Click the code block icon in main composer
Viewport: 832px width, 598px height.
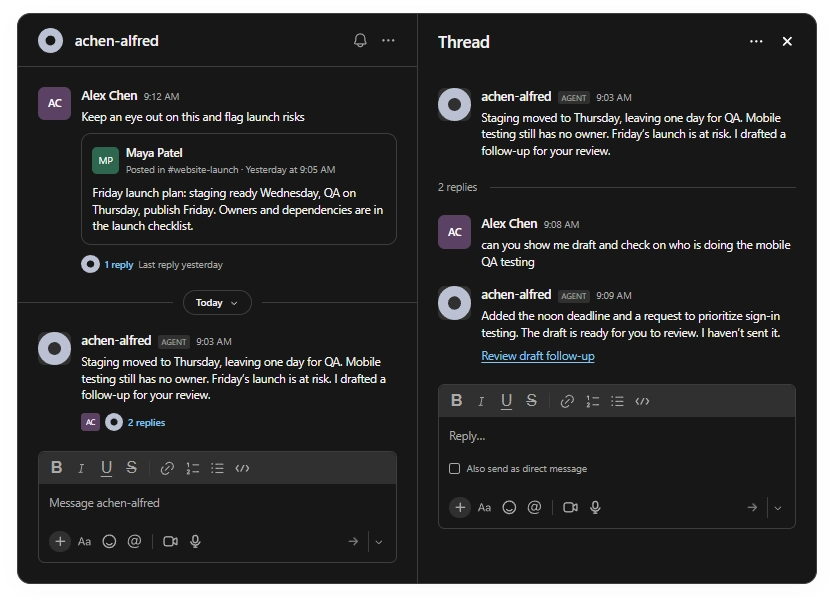[242, 468]
